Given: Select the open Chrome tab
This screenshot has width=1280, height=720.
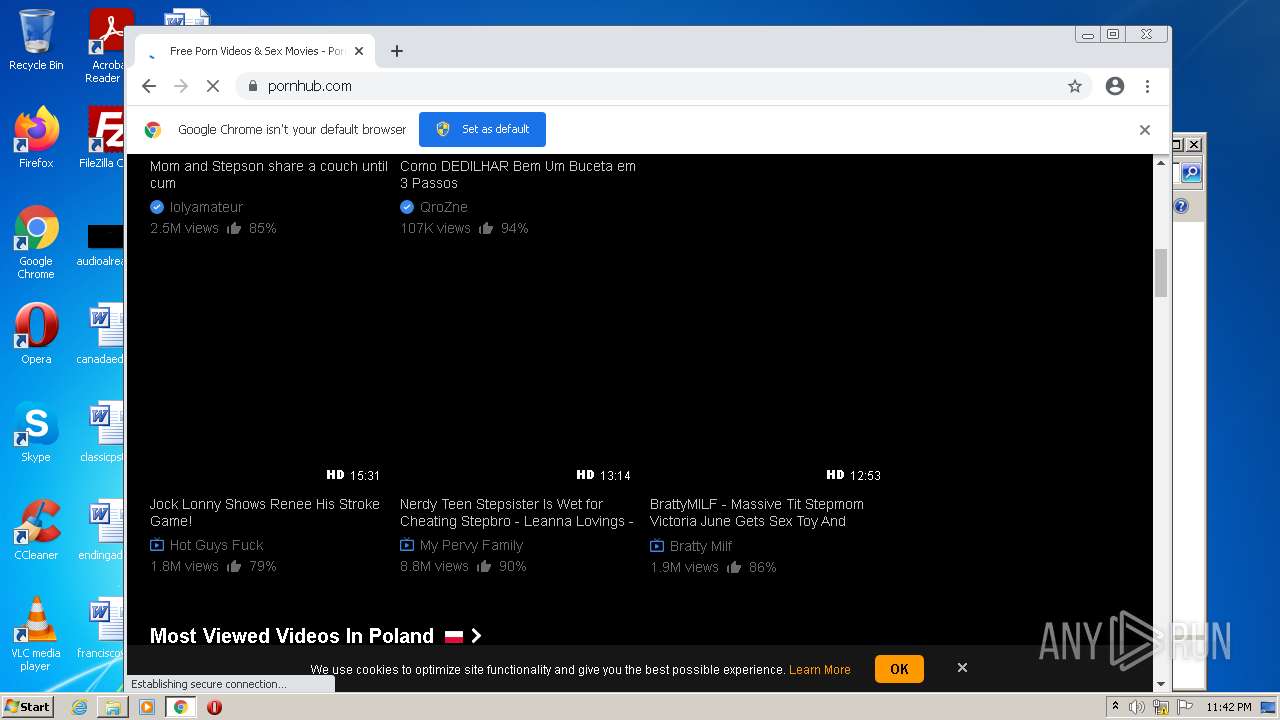Looking at the screenshot, I should pos(255,51).
